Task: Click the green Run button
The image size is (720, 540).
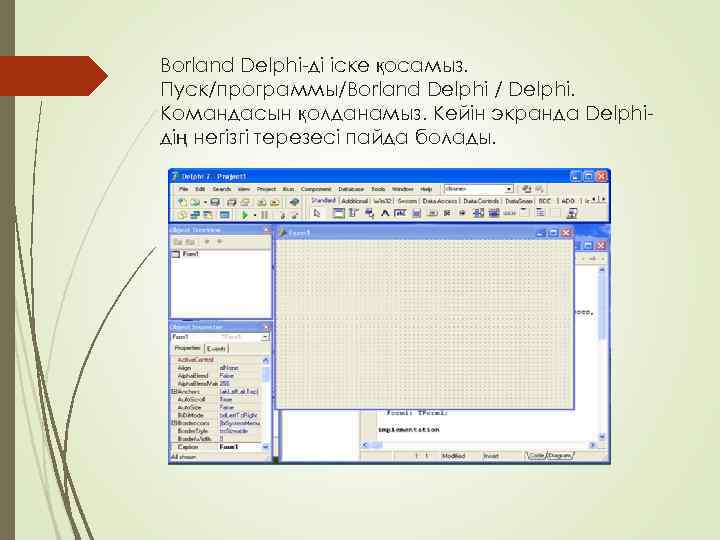Action: [245, 214]
